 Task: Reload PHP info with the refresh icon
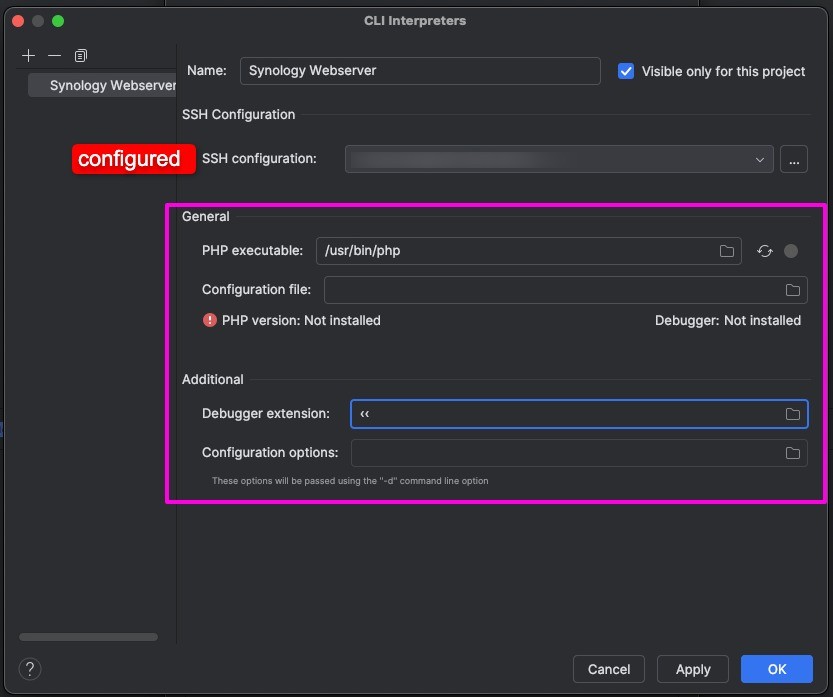click(765, 251)
